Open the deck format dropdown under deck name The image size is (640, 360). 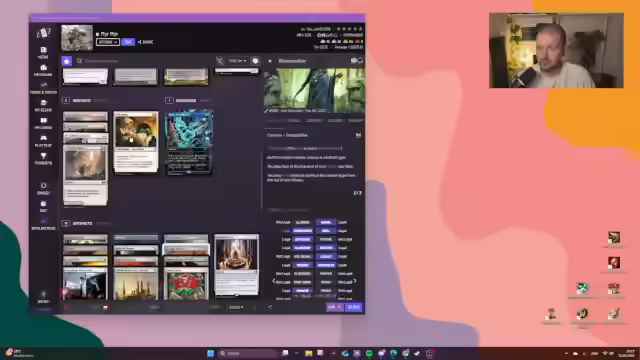pos(108,42)
